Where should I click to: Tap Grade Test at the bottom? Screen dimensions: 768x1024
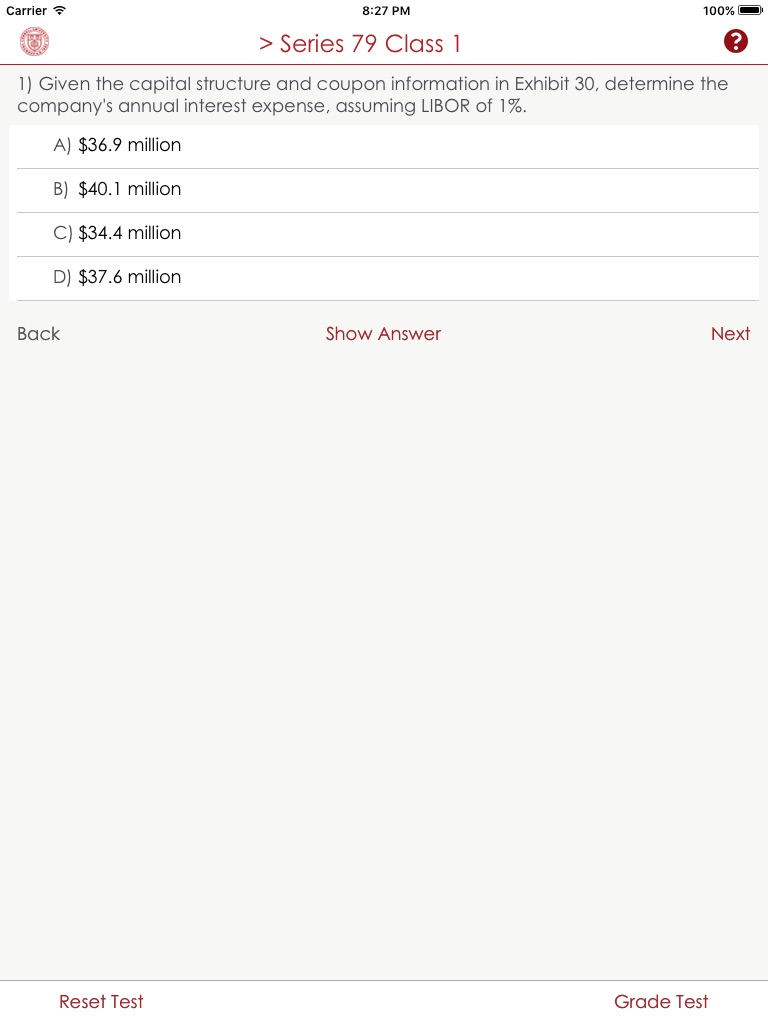(x=661, y=1001)
